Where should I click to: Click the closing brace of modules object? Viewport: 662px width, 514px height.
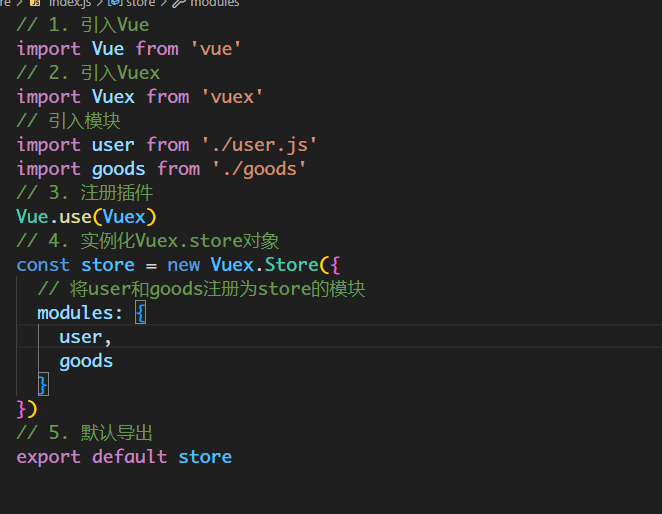[43, 384]
